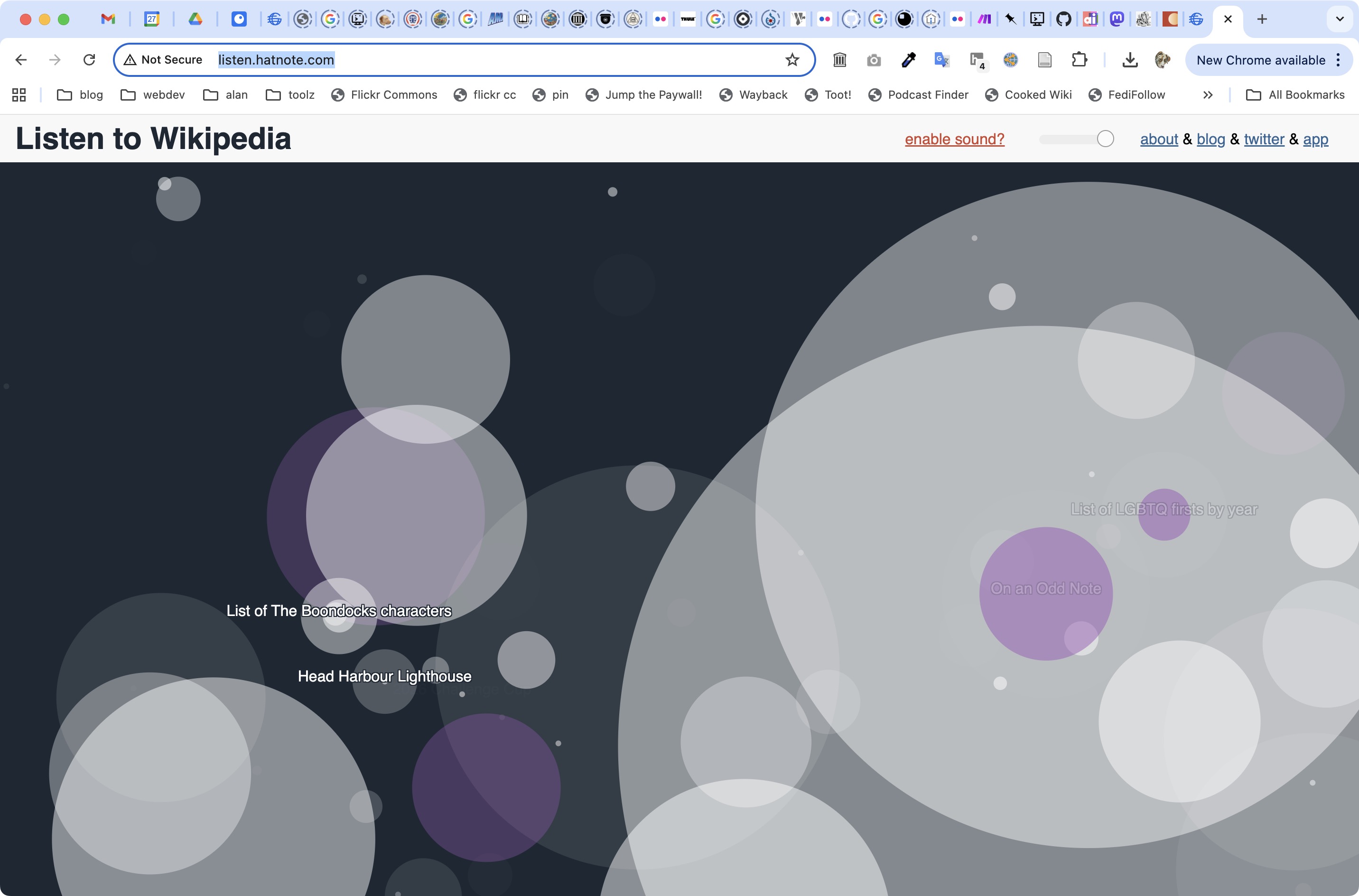Open the Wayback Machine extension icon

click(x=840, y=60)
